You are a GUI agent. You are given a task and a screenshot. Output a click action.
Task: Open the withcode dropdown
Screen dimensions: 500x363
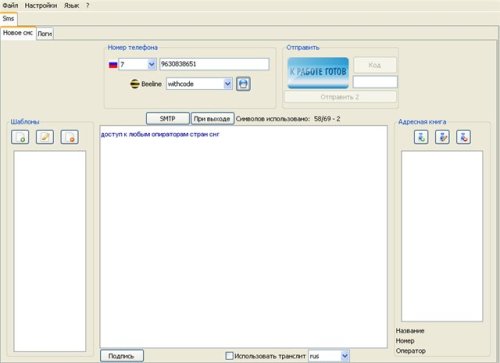228,84
